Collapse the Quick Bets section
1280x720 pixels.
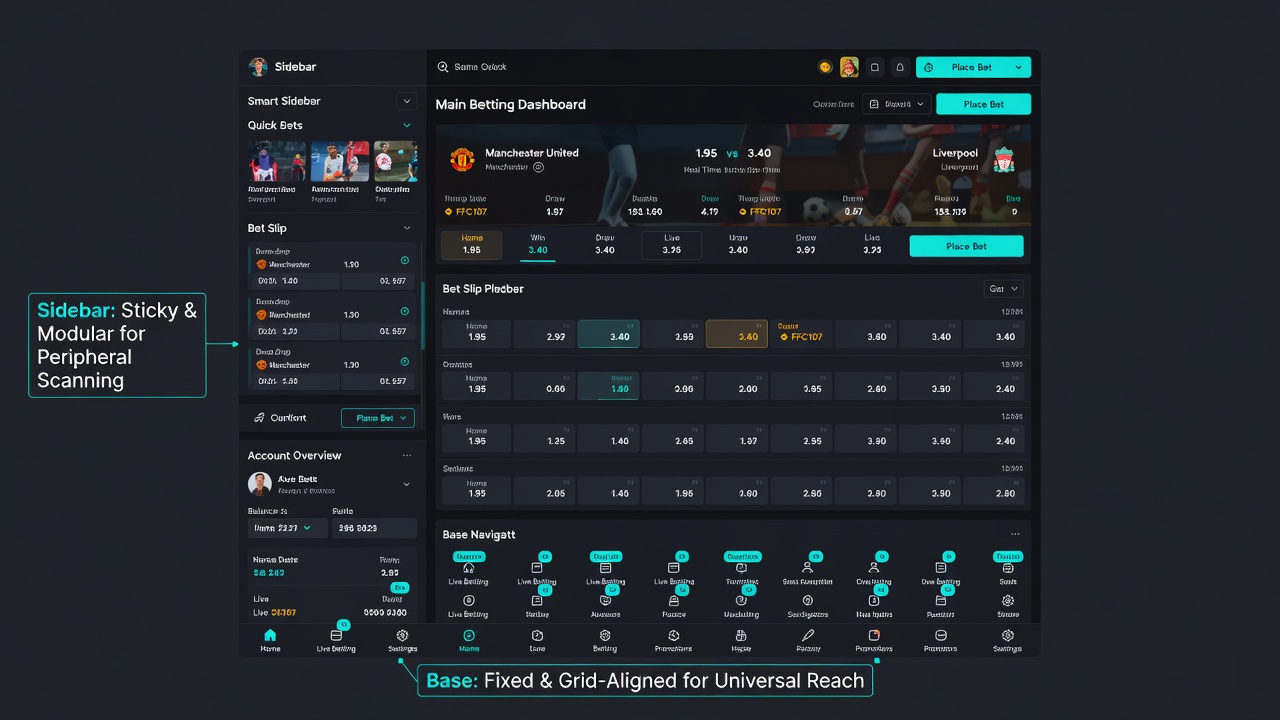[x=407, y=125]
